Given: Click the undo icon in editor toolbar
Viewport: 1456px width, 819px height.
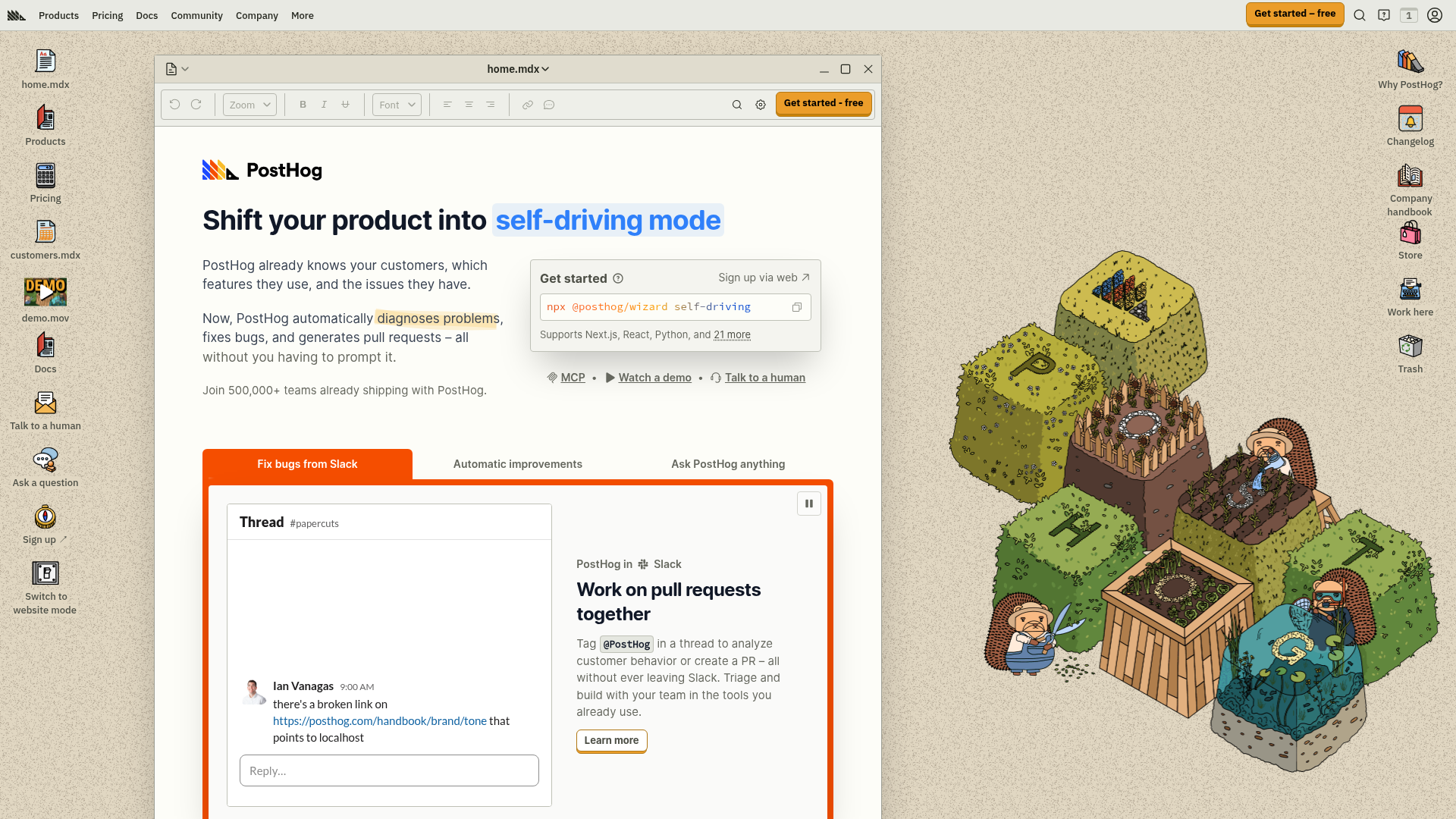Looking at the screenshot, I should coord(175,105).
